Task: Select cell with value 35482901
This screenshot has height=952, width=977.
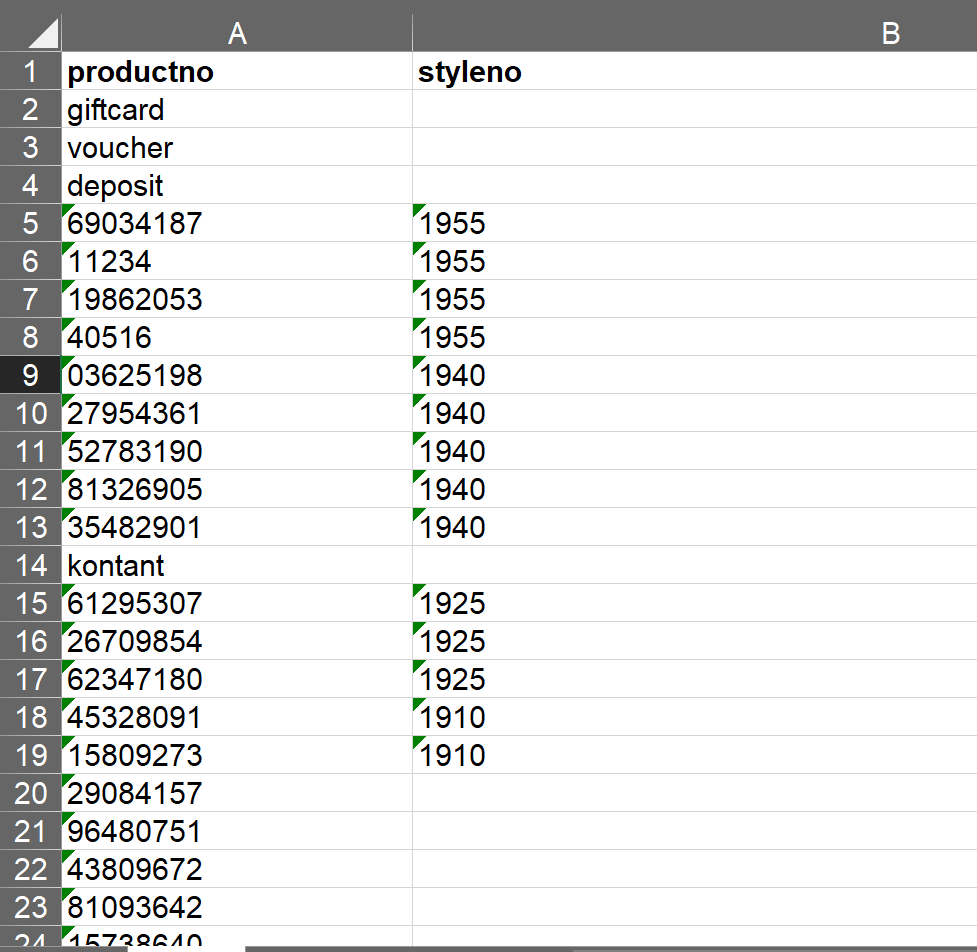Action: [x=237, y=527]
